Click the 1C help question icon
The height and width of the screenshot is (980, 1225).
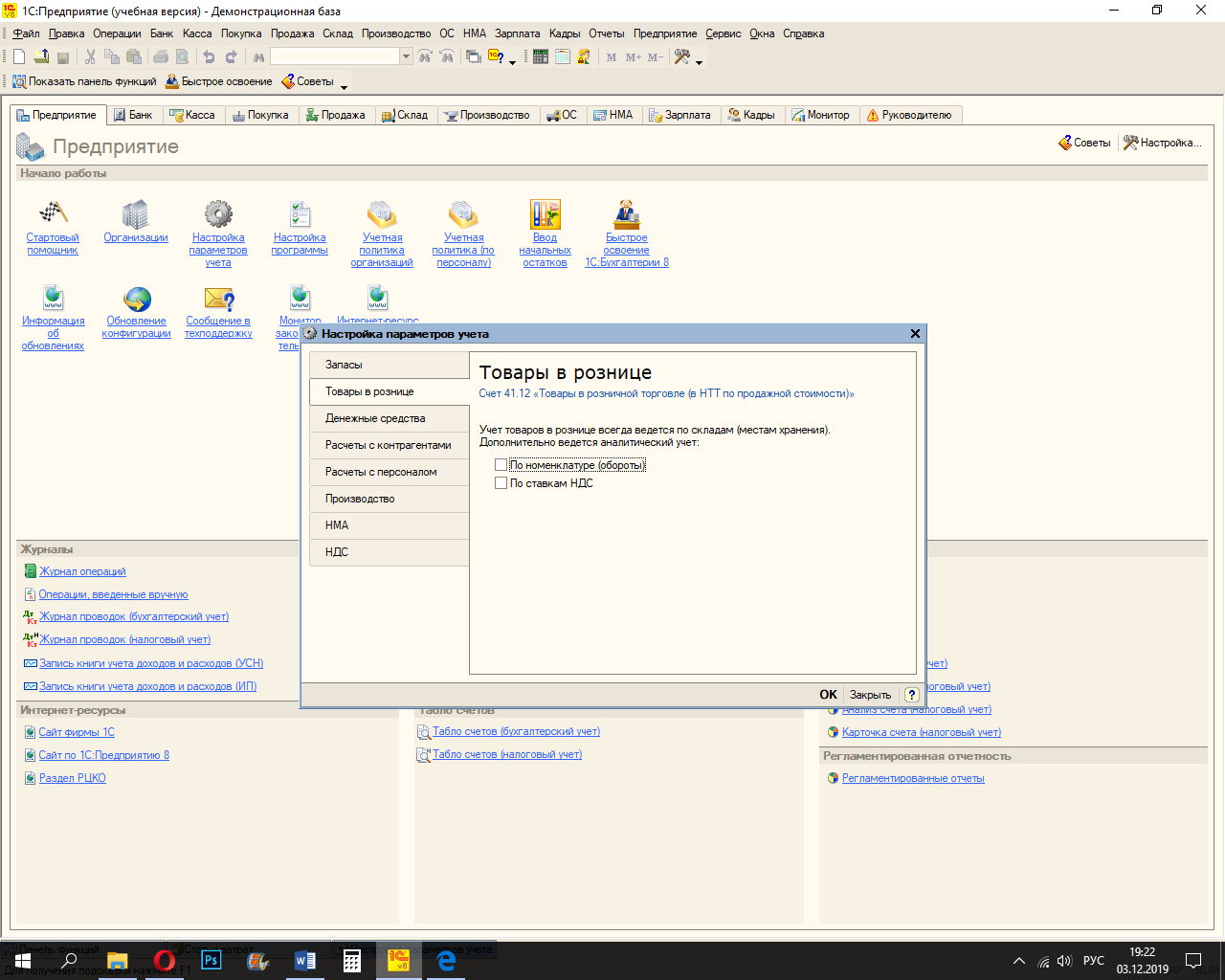(x=496, y=57)
